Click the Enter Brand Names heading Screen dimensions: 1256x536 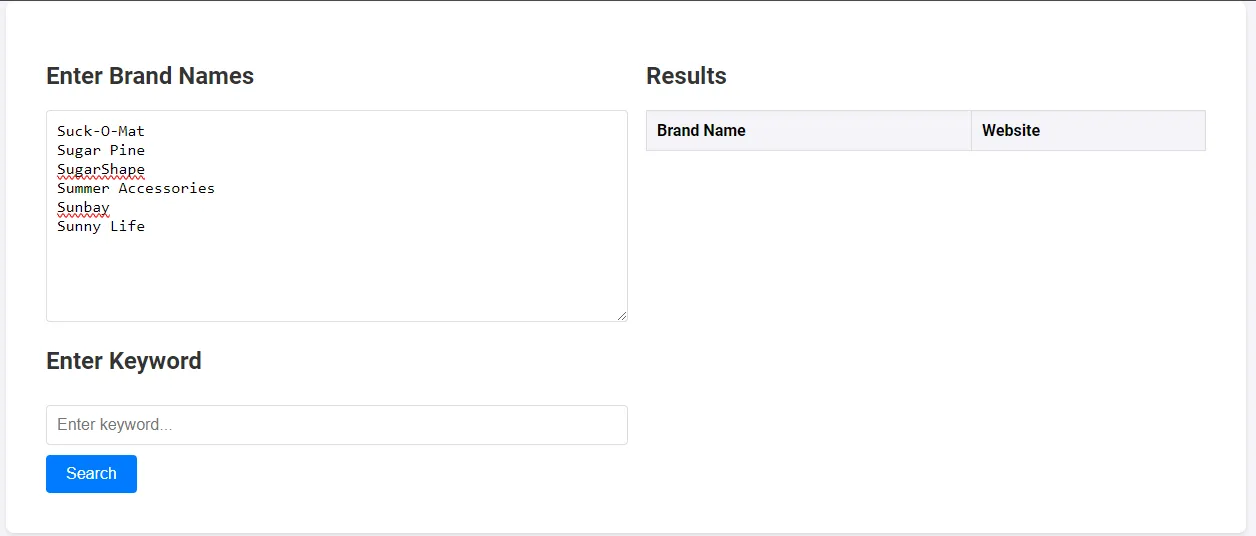pyautogui.click(x=150, y=76)
